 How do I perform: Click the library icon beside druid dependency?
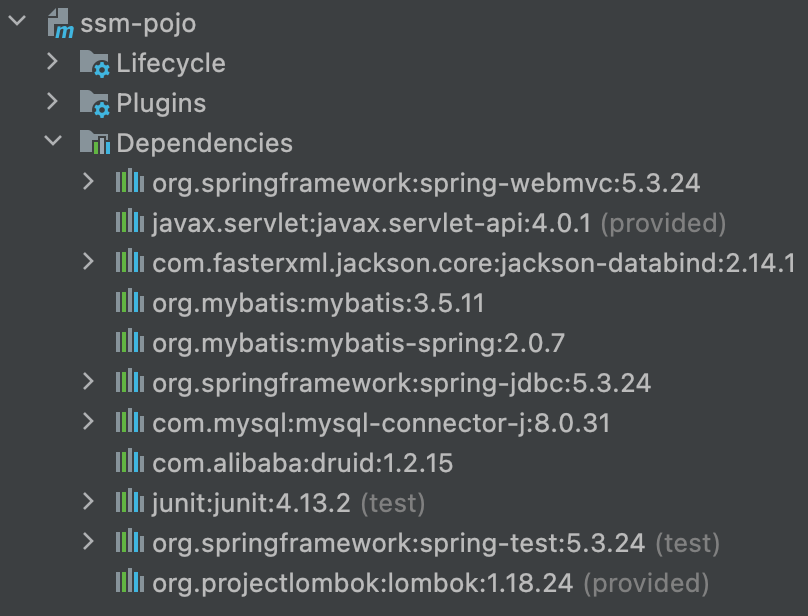point(130,463)
